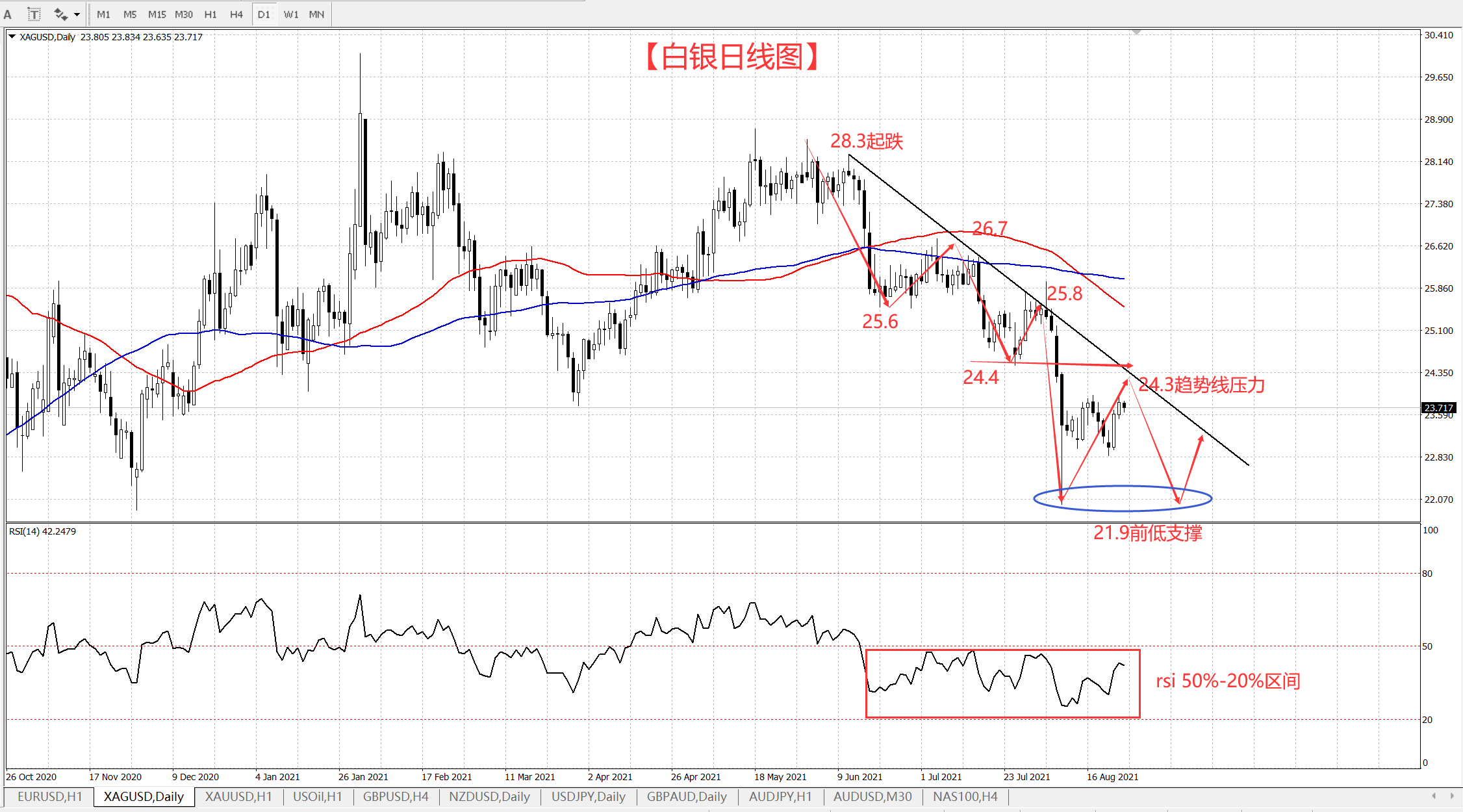The width and height of the screenshot is (1463, 812).
Task: Click the 26 Oct 2020 date label
Action: pos(31,777)
